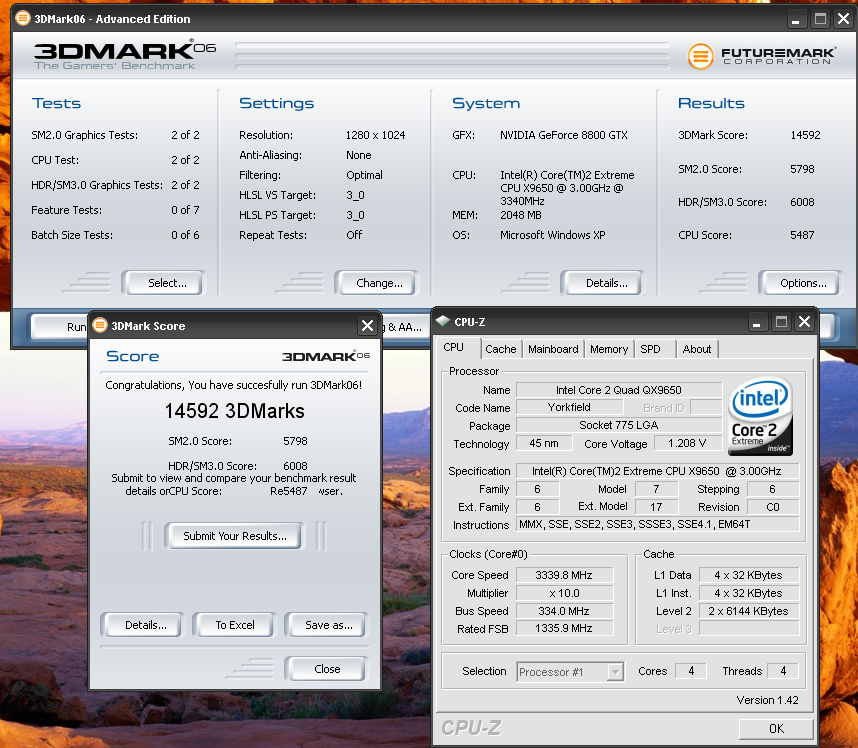
Task: Export score with To Excel button
Action: (235, 625)
